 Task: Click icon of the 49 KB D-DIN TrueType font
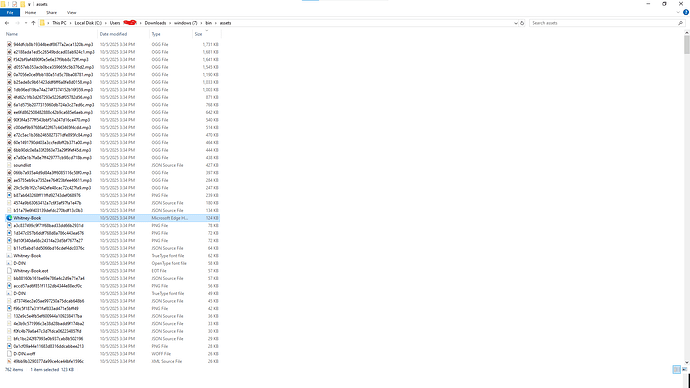[x=9, y=293]
